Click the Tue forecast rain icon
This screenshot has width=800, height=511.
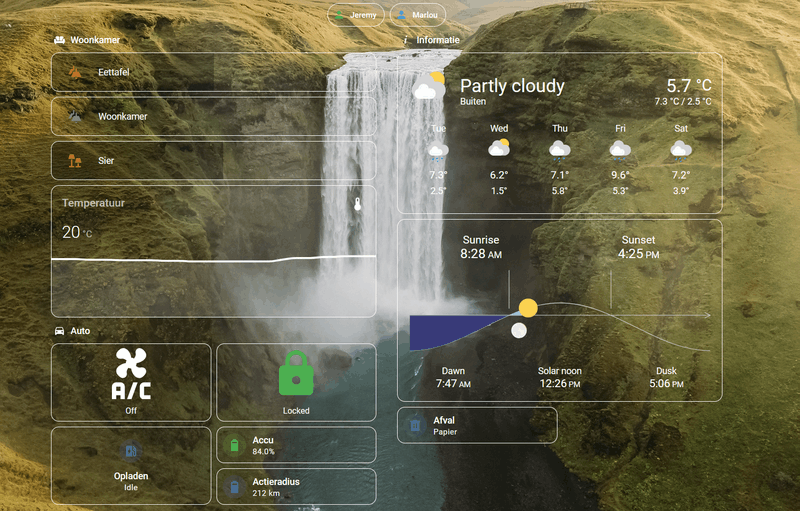438,151
